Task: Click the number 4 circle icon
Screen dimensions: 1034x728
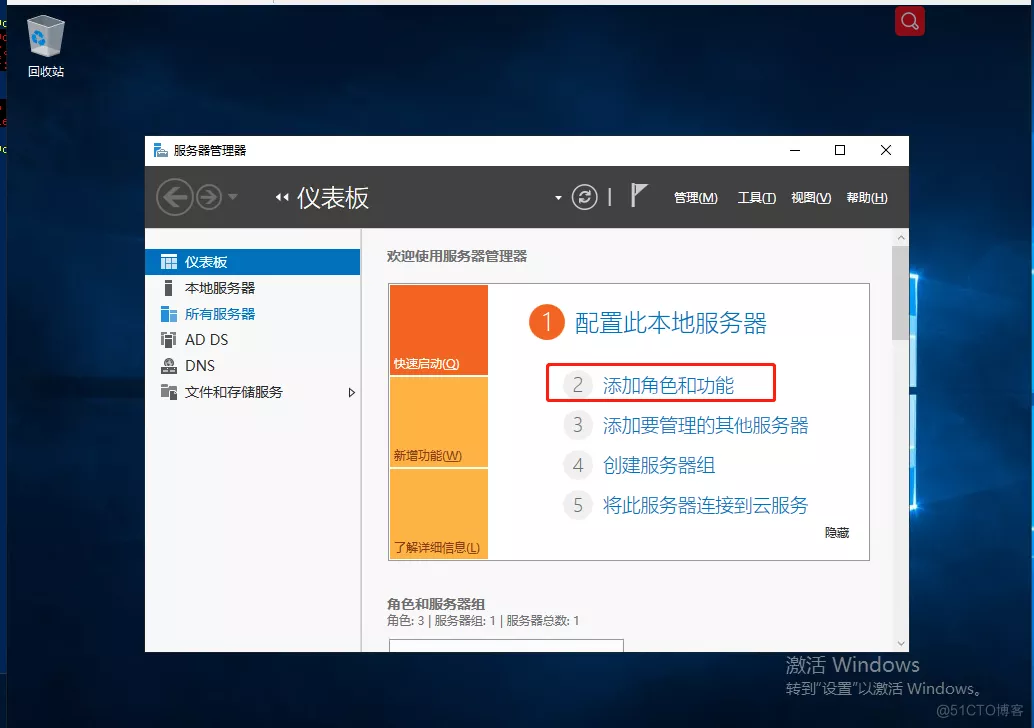Action: pyautogui.click(x=578, y=466)
